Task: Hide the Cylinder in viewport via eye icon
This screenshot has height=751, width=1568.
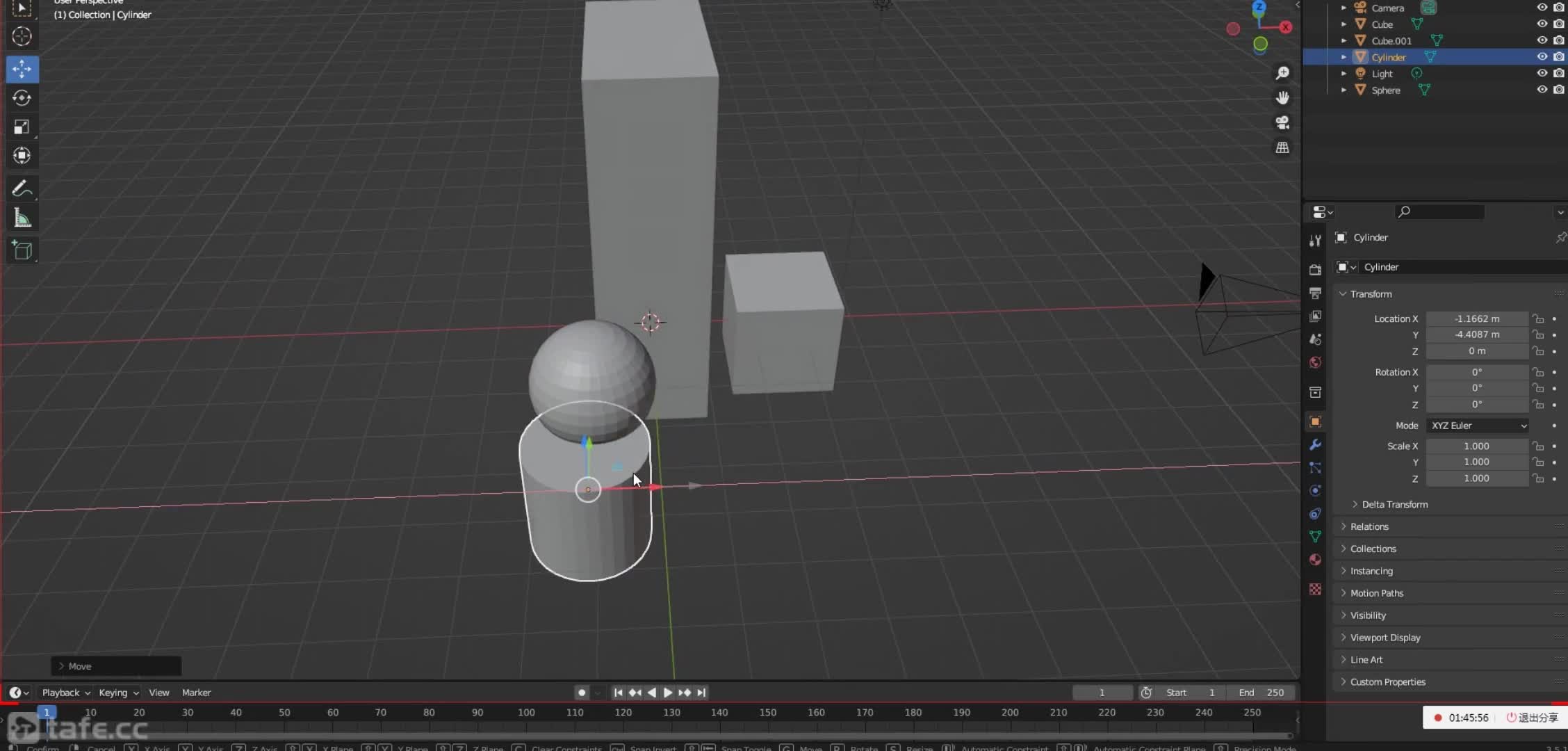Action: (1542, 57)
